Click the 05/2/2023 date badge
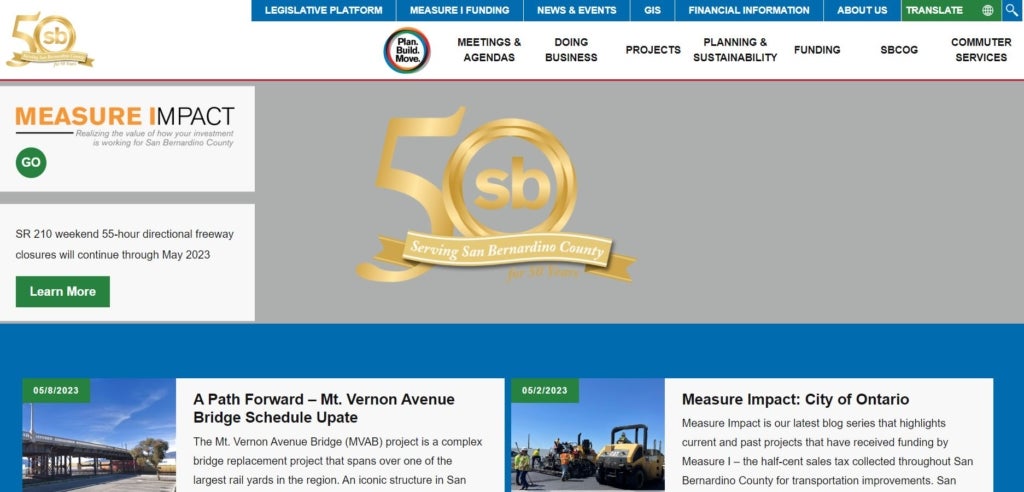1024x492 pixels. pos(545,391)
